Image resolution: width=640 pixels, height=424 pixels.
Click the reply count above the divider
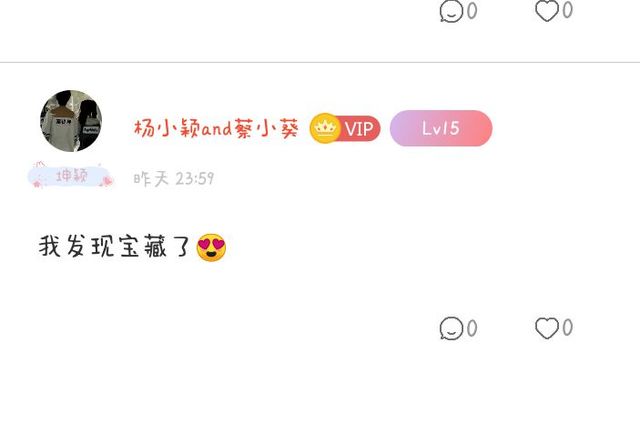coord(472,11)
